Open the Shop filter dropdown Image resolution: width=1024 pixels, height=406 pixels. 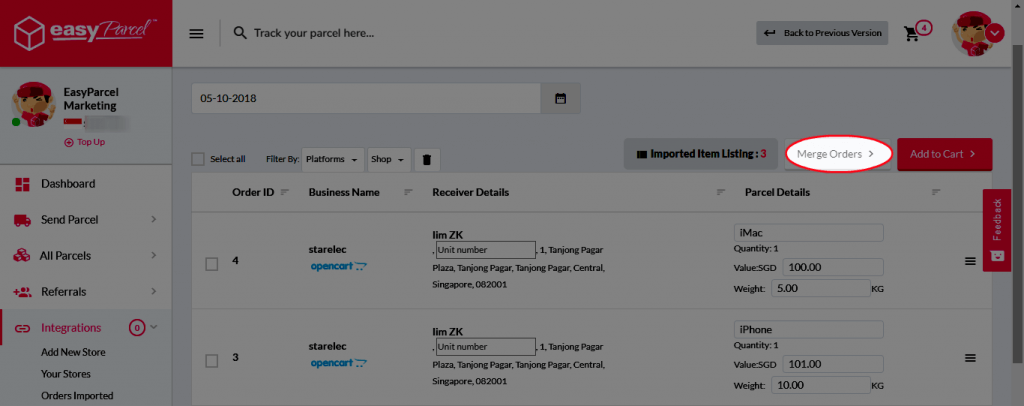[x=389, y=159]
